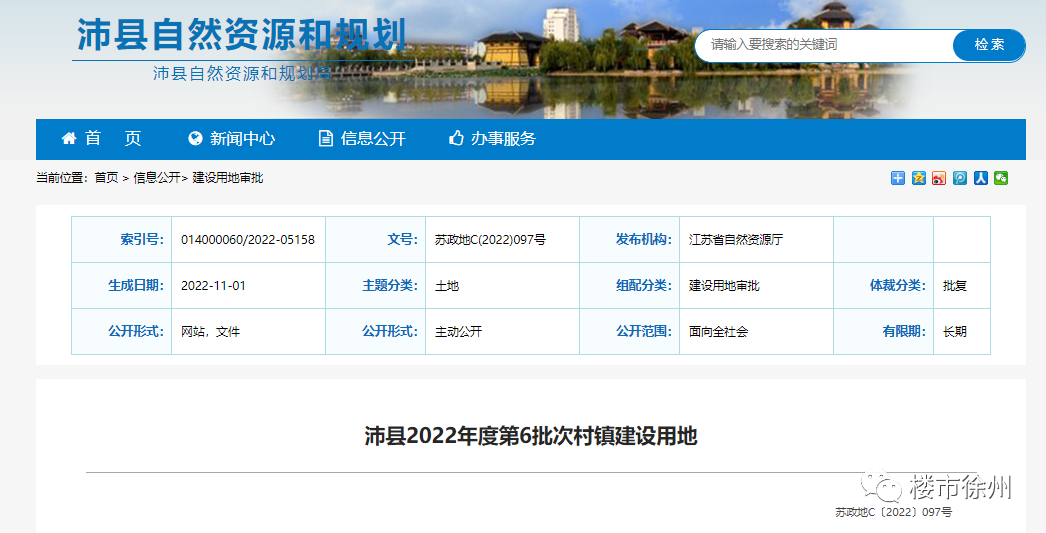Share via Tencent Weibo icon
The image size is (1046, 533).
point(960,178)
